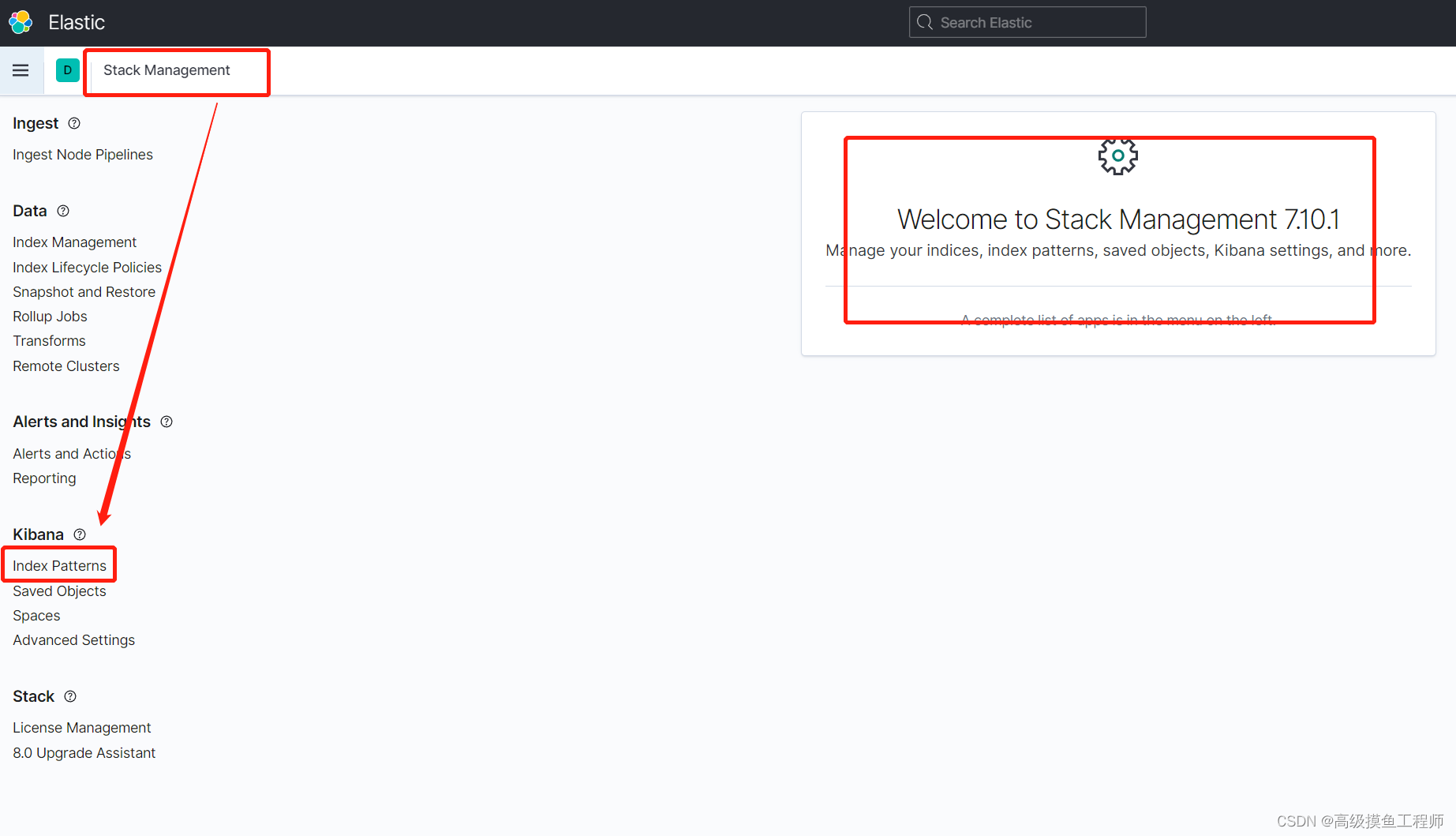The width and height of the screenshot is (1456, 836).
Task: Open Remote Clusters
Action: (x=66, y=366)
